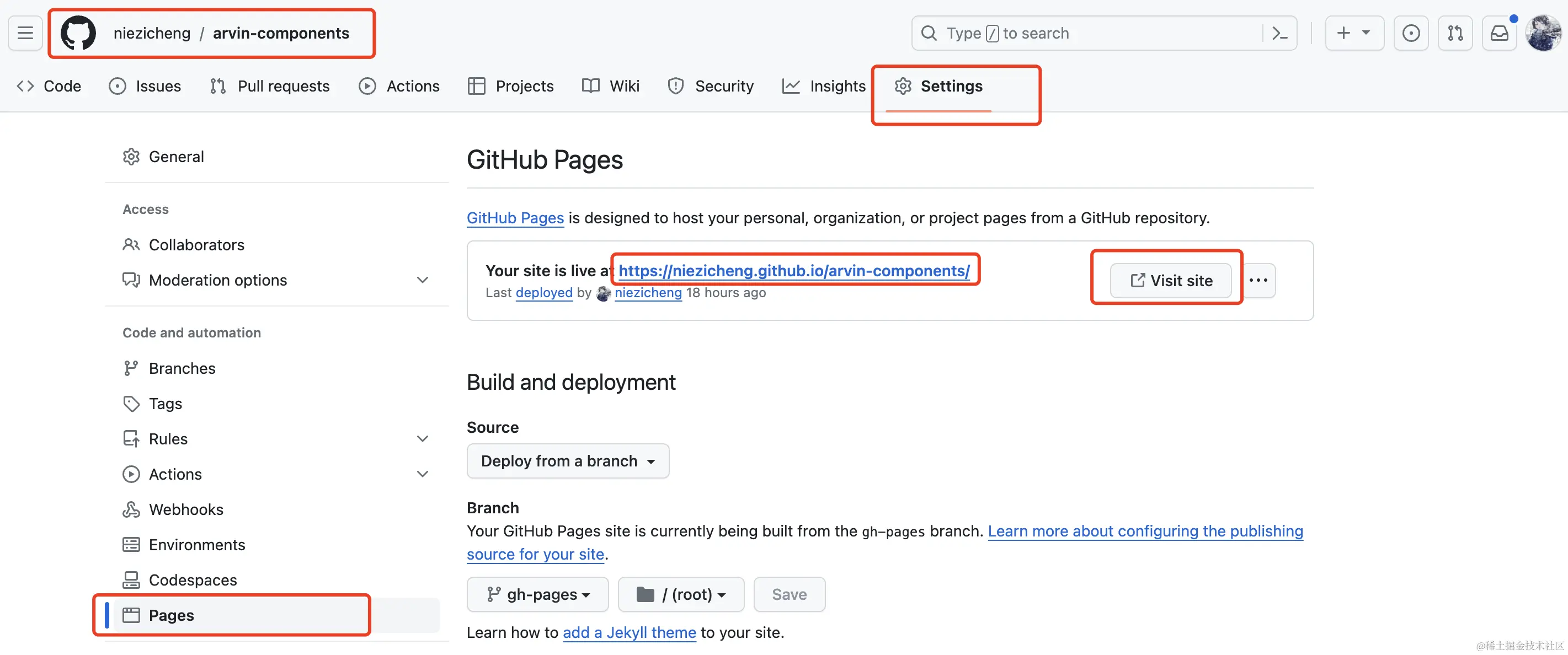Open Branches settings
This screenshot has width=1568, height=655.
tap(277, 368)
